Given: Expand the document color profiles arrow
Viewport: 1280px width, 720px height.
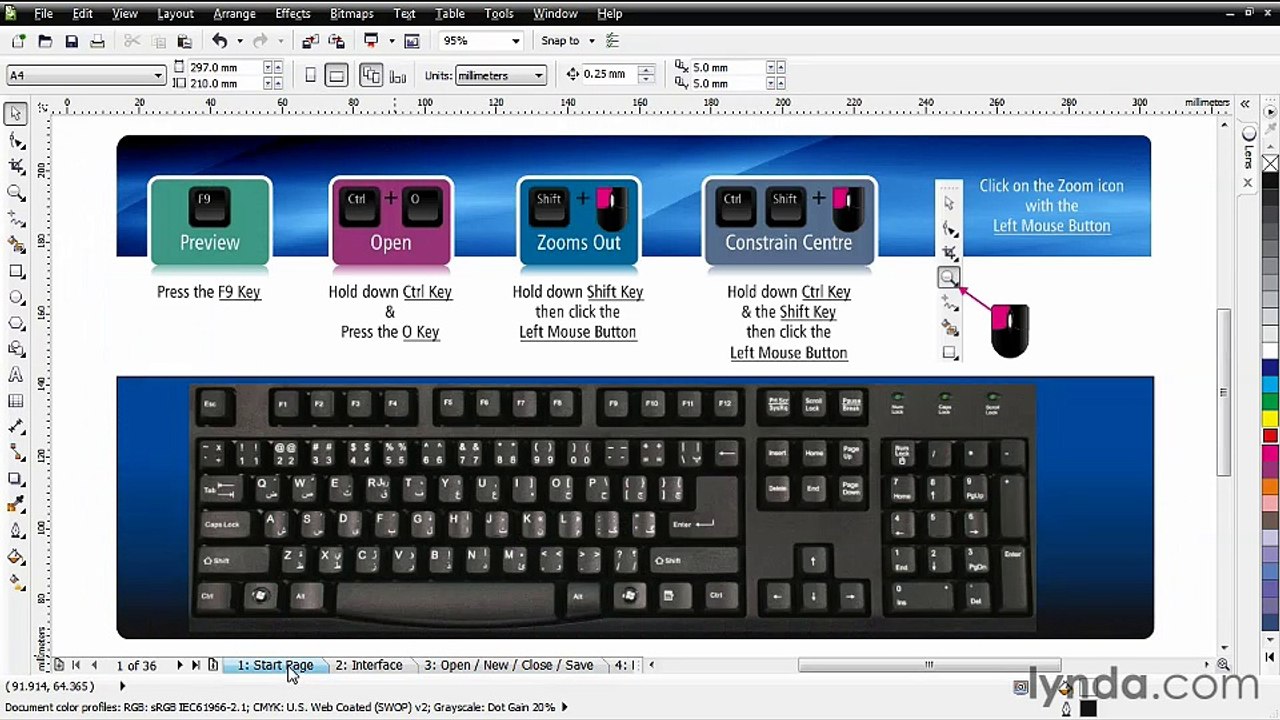Looking at the screenshot, I should [564, 707].
